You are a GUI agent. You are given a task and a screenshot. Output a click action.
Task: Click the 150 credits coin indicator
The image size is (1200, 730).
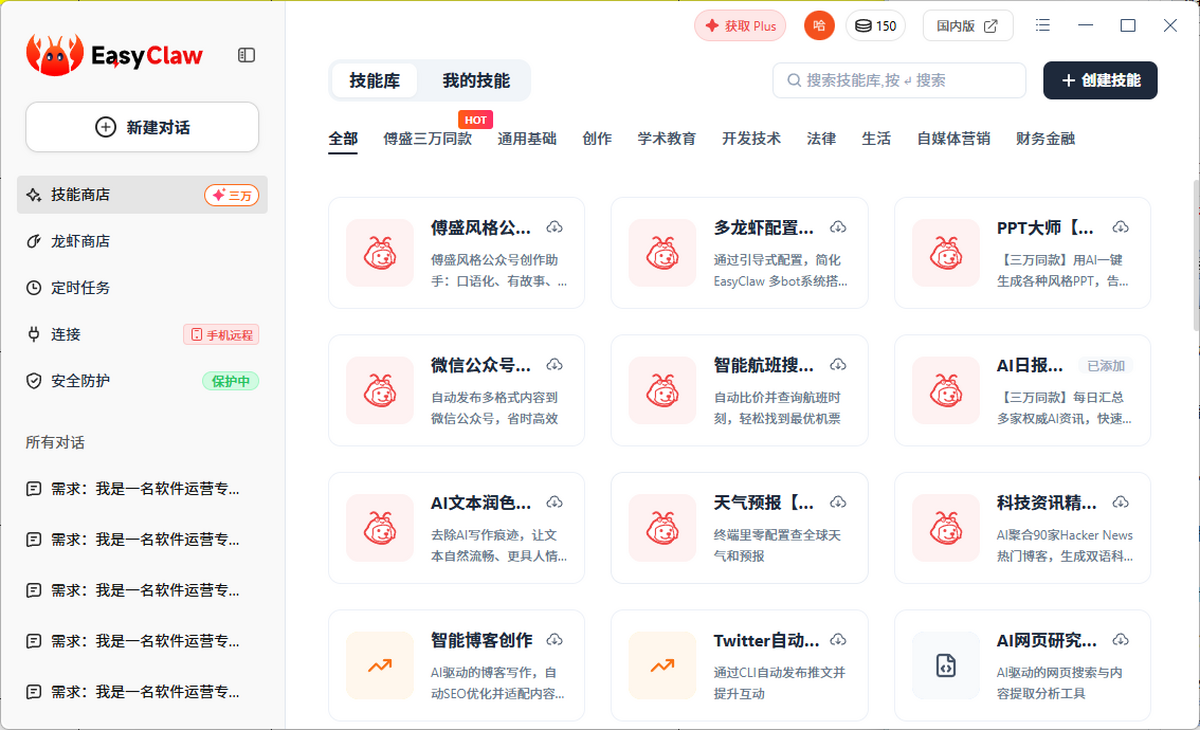[875, 26]
